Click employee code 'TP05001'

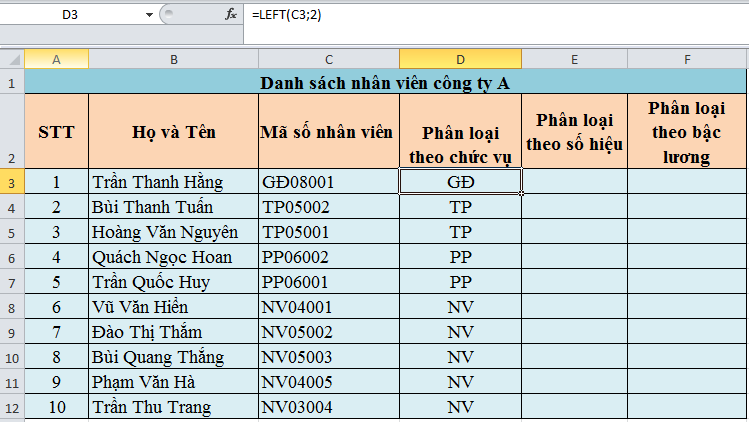tap(329, 232)
